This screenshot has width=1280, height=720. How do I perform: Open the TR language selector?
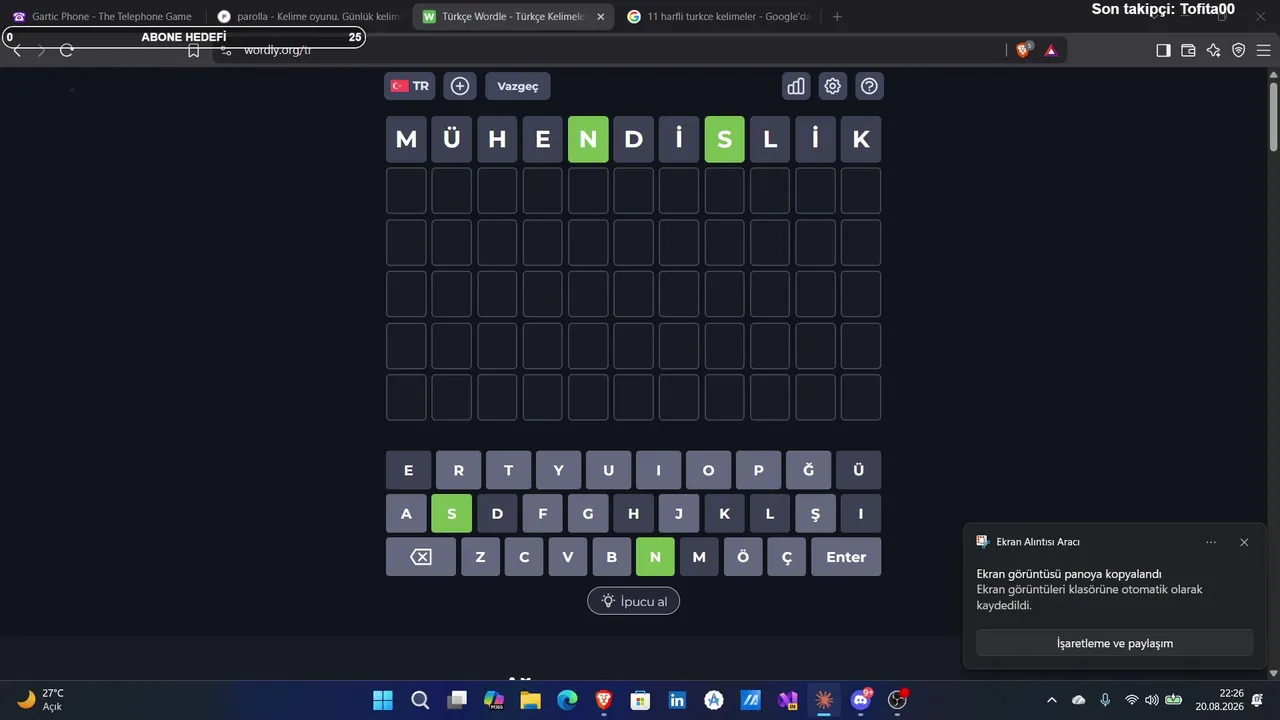point(410,86)
